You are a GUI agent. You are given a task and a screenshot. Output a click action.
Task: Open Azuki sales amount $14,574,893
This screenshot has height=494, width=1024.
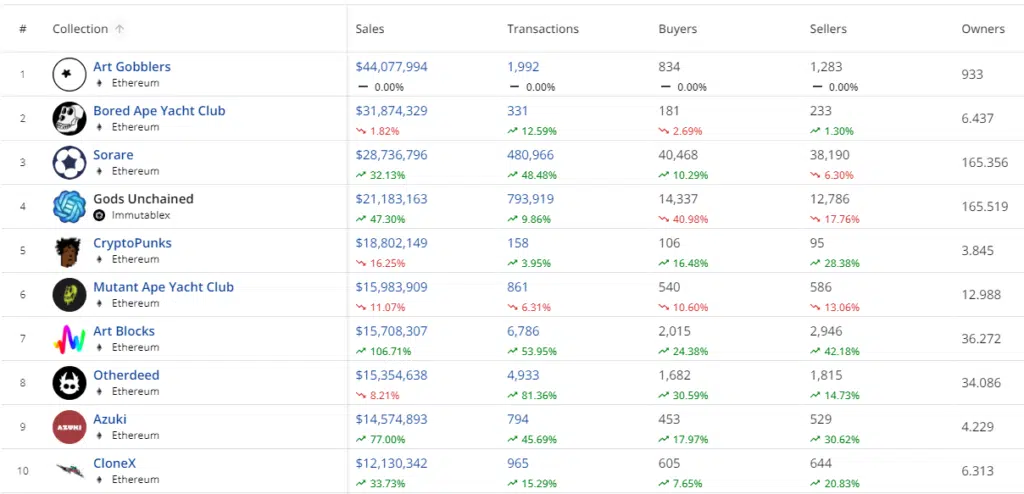(x=391, y=420)
